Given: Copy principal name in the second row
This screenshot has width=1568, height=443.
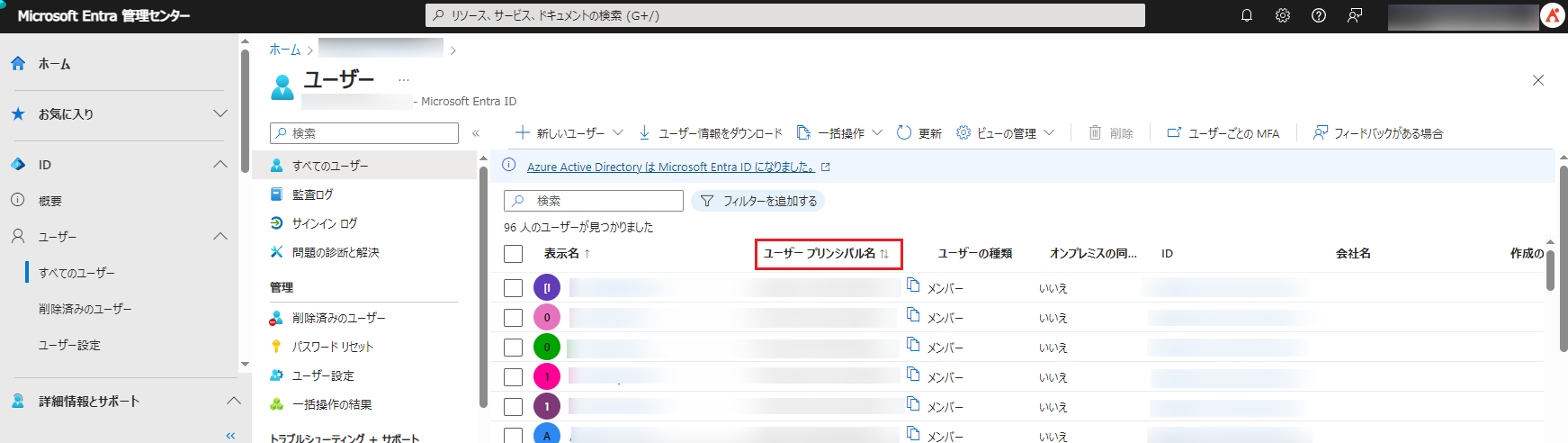Looking at the screenshot, I should click(913, 315).
